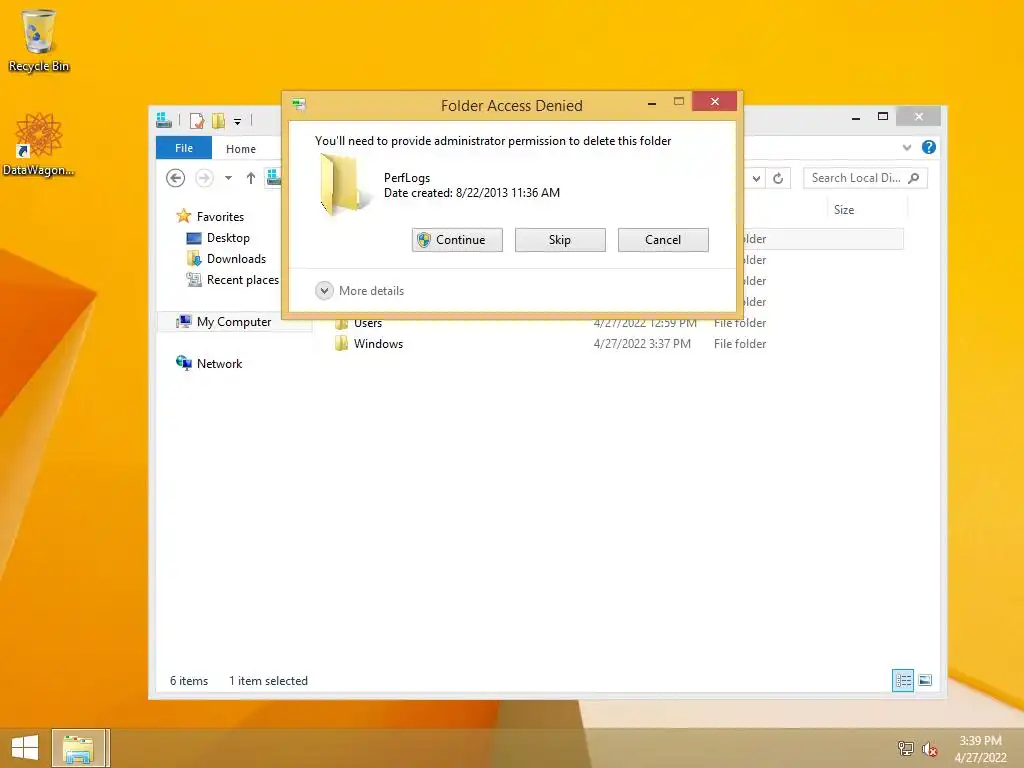Screen dimensions: 1024x768
Task: Click File Explorer on the taskbar
Action: click(78, 748)
